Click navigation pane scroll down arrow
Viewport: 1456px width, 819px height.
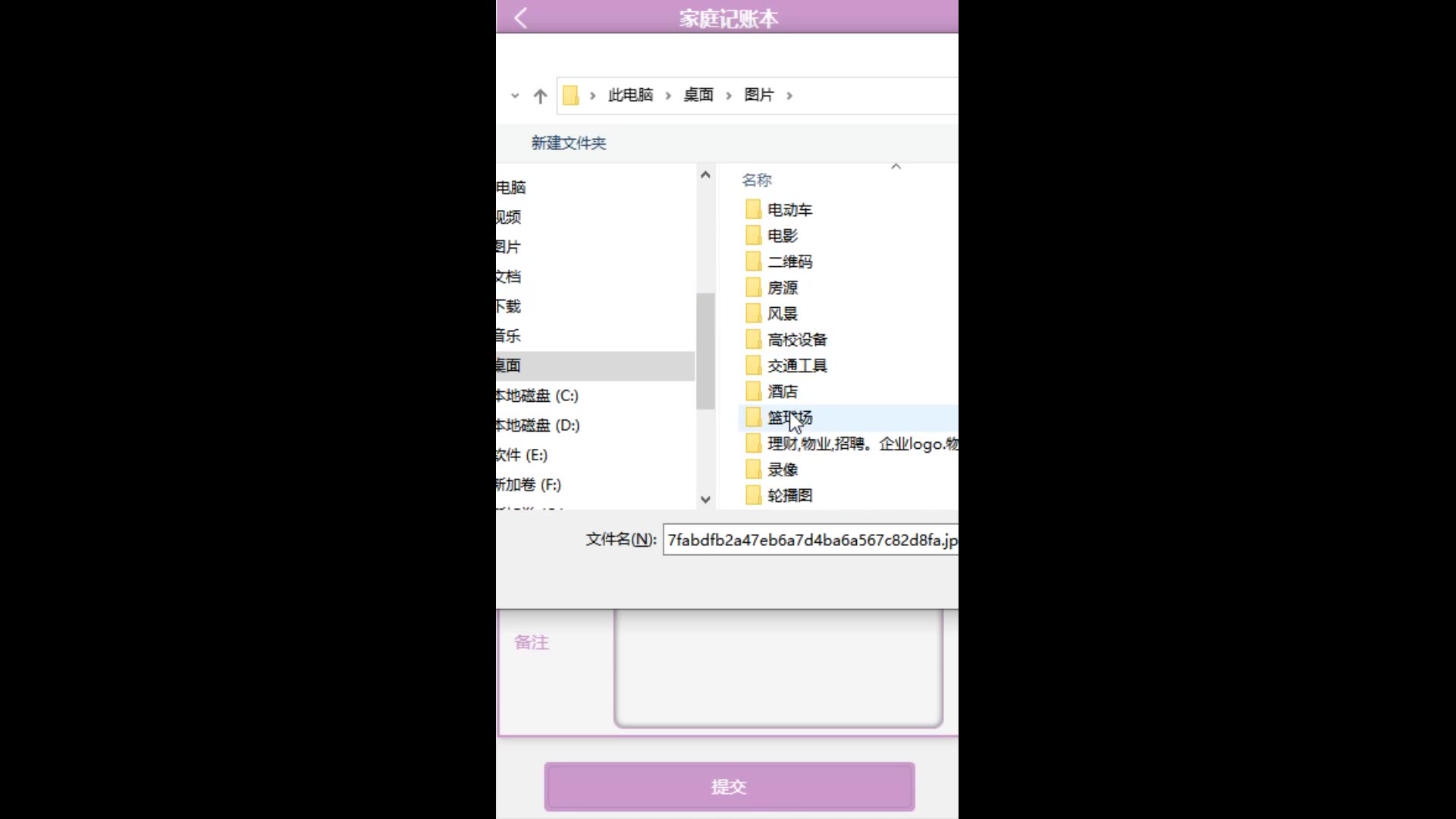coord(706,499)
